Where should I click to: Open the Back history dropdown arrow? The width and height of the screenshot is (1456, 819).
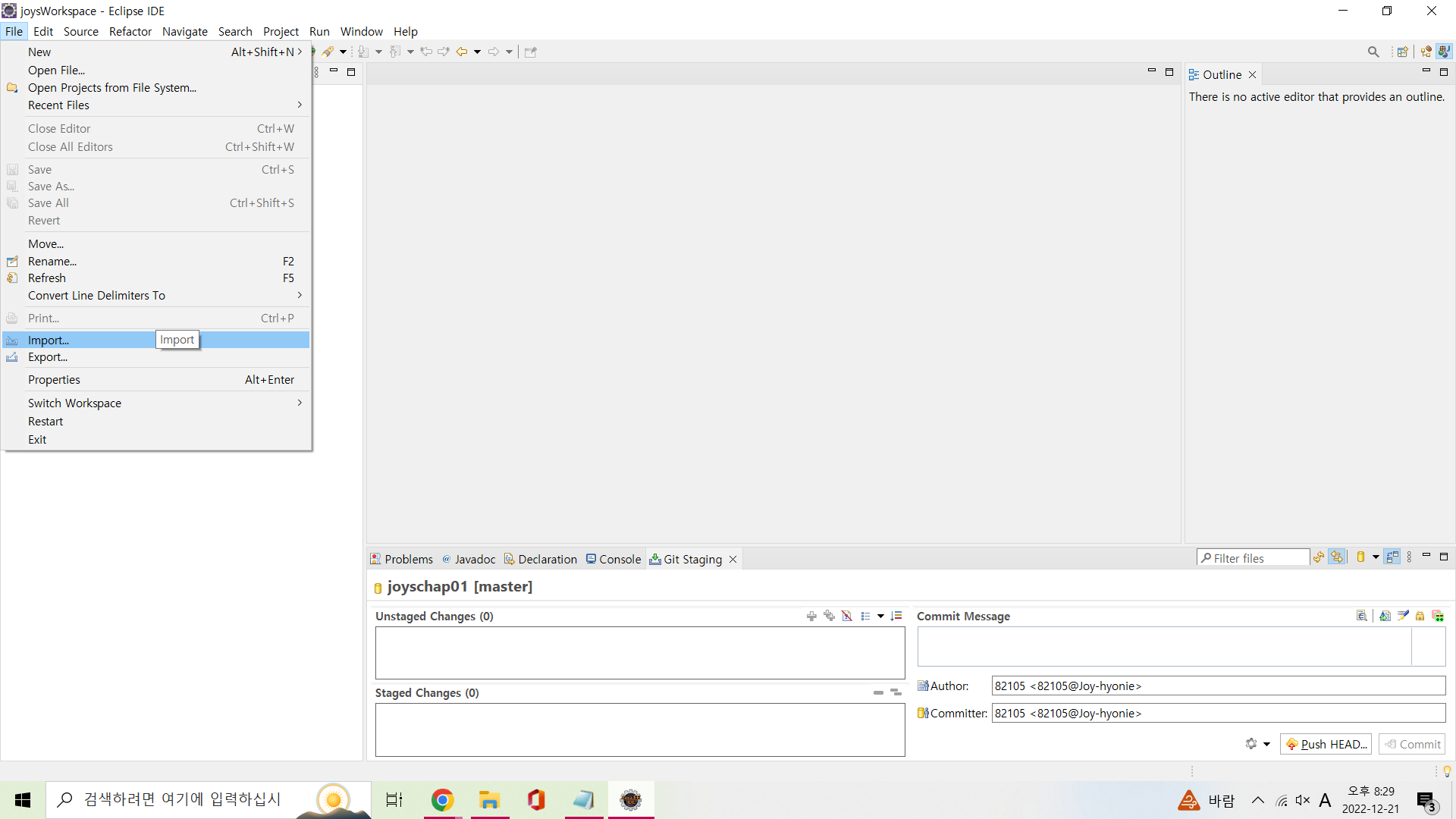477,52
